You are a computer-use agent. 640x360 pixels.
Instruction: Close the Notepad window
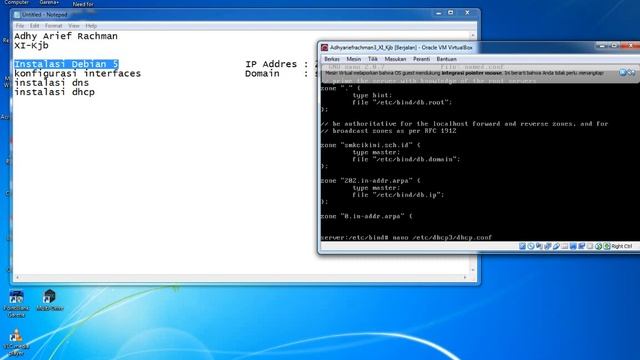[467, 13]
